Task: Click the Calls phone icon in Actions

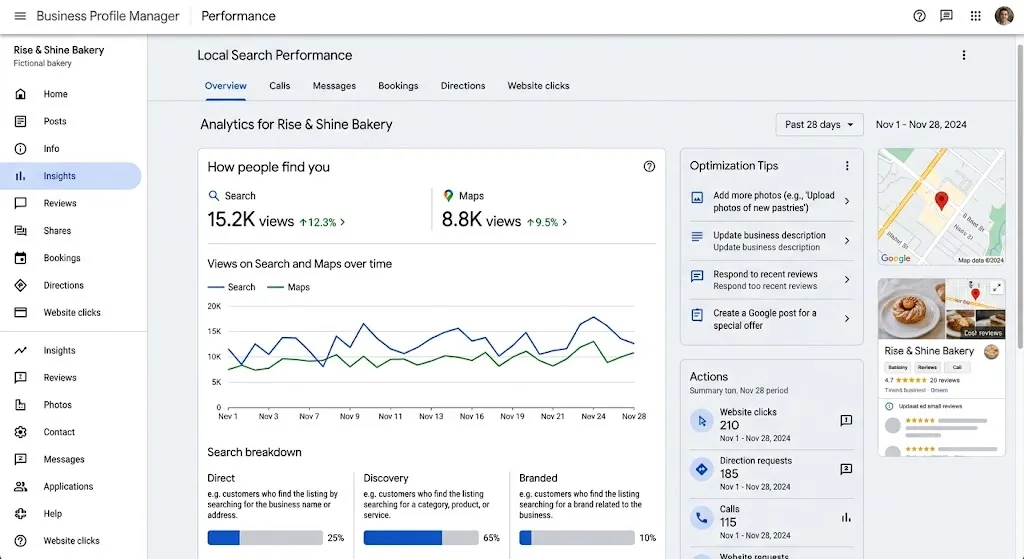Action: coord(701,518)
